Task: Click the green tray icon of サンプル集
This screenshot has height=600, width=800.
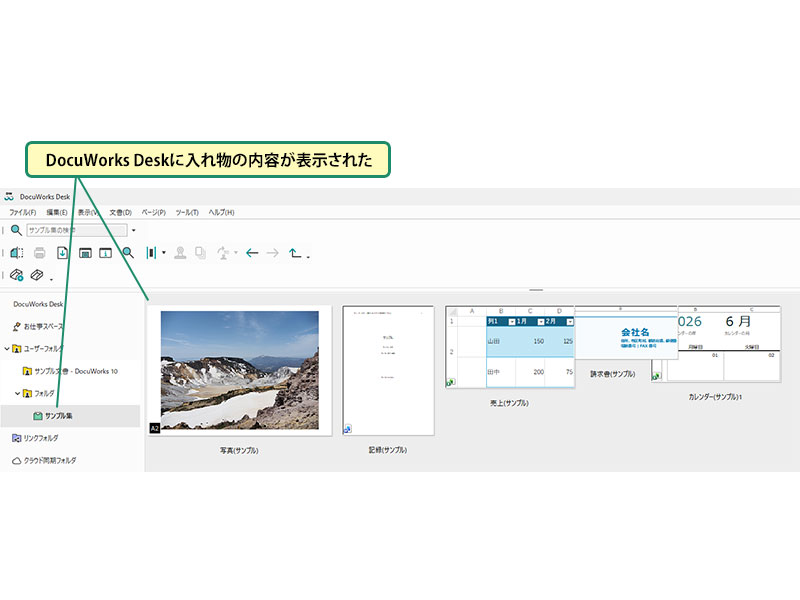Action: [38, 416]
